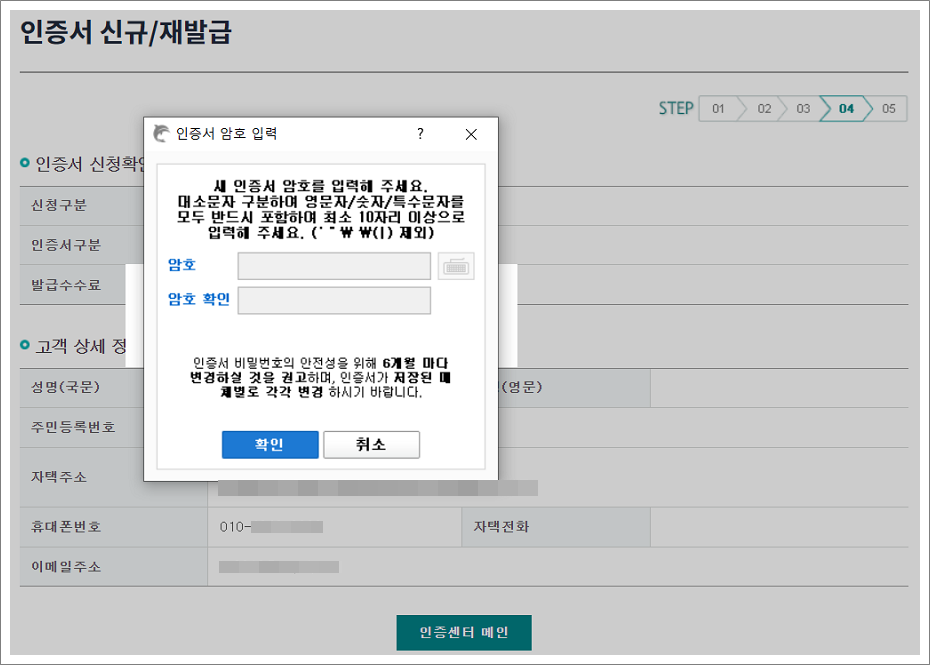Click the 인증센터 메인 button at the bottom

464,632
